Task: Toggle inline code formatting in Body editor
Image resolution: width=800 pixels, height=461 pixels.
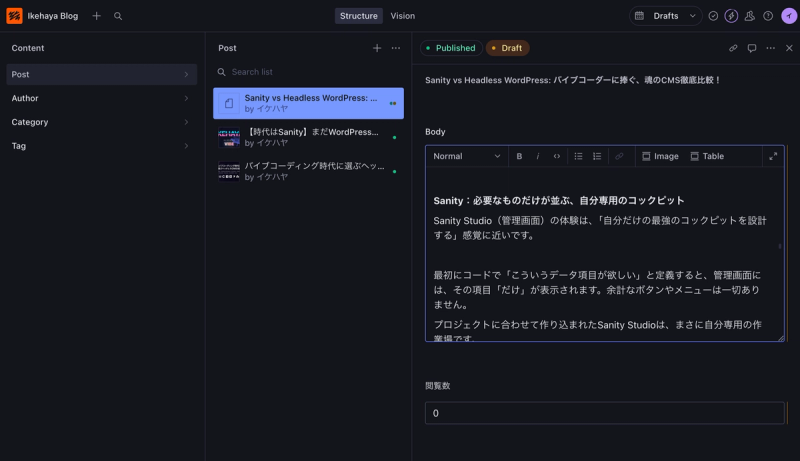Action: [x=557, y=156]
